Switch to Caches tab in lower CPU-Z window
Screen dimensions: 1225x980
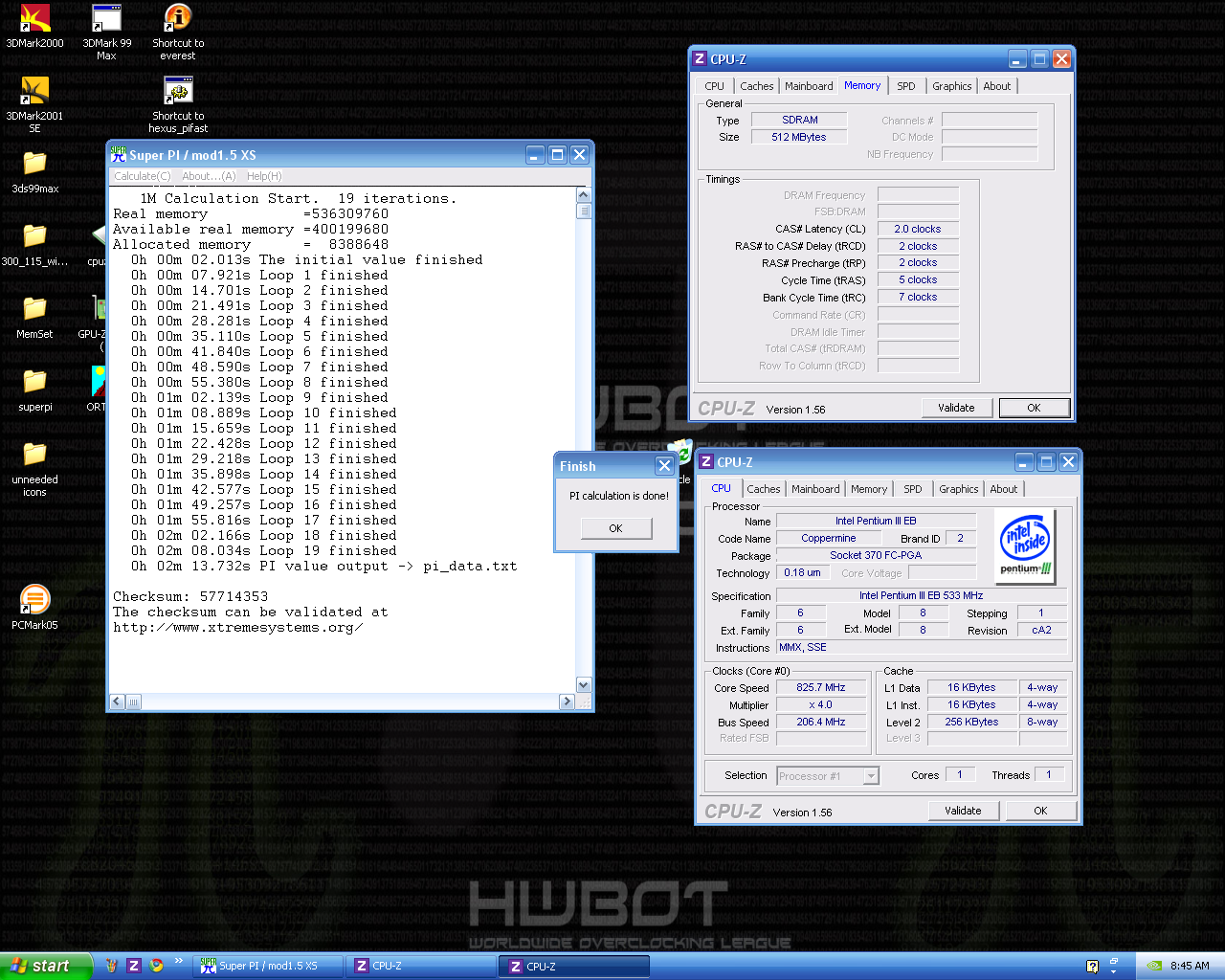pos(764,489)
